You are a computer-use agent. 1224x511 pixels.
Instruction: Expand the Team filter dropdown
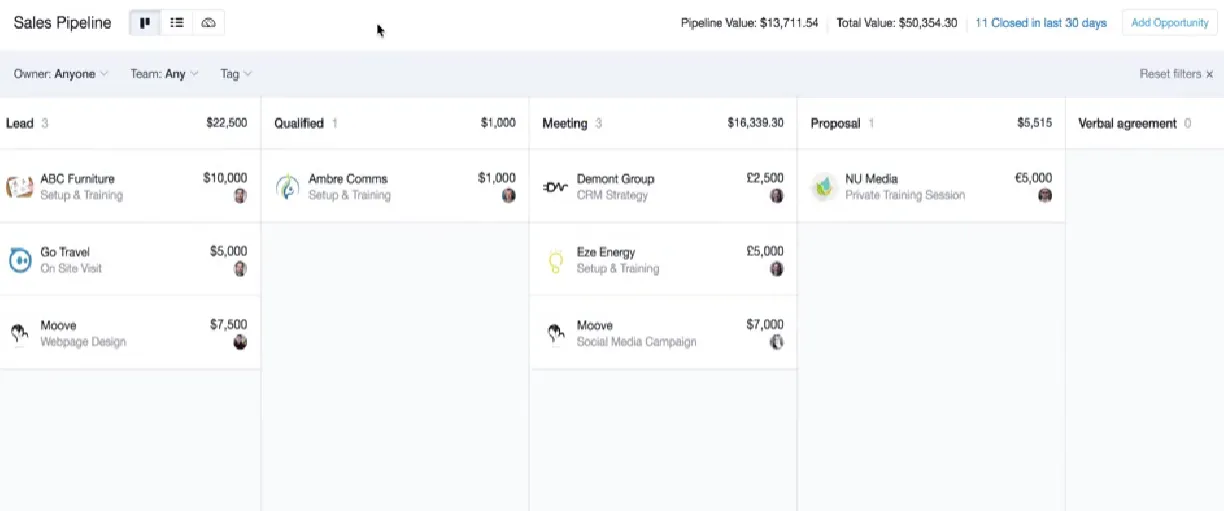point(164,74)
